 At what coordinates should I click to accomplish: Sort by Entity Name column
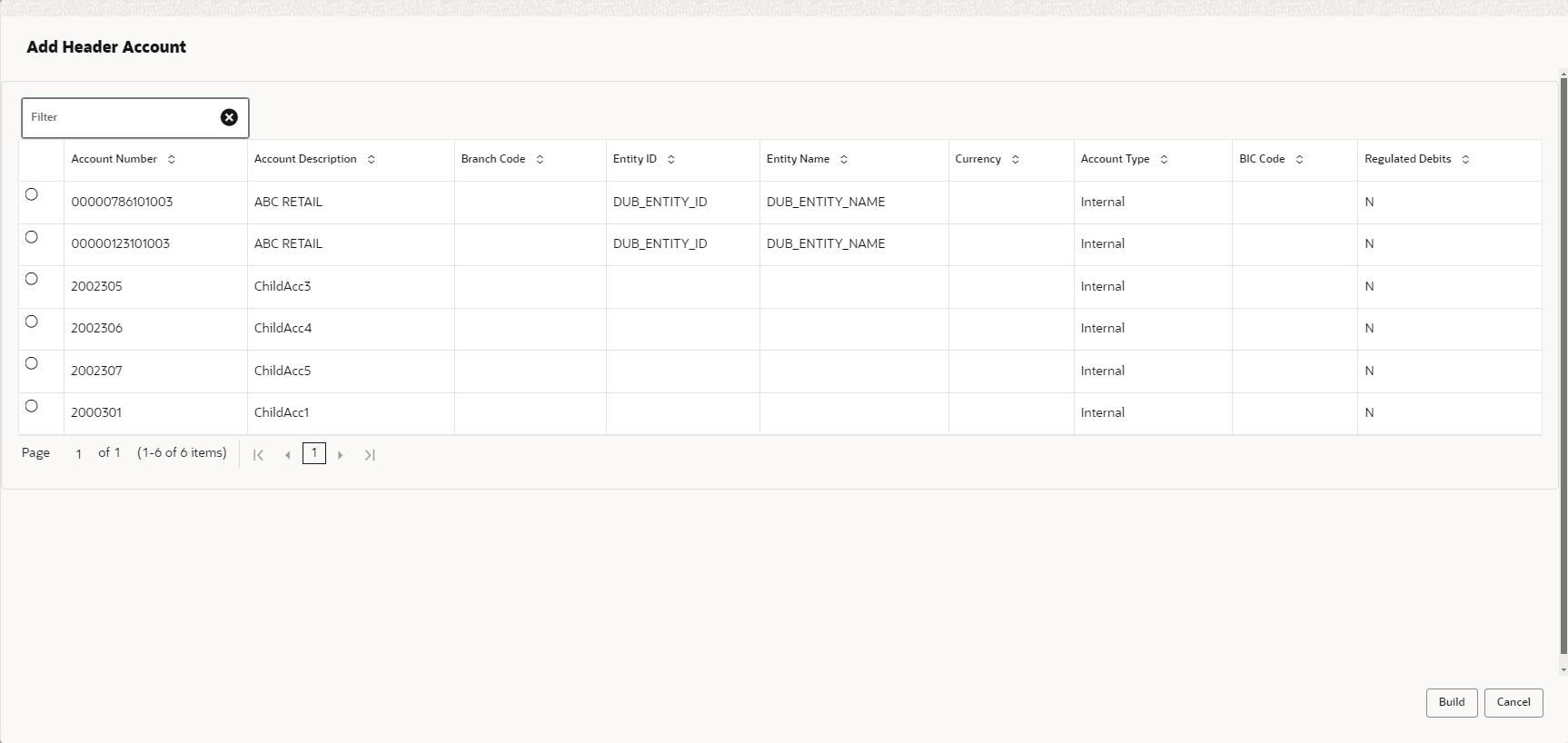point(844,160)
